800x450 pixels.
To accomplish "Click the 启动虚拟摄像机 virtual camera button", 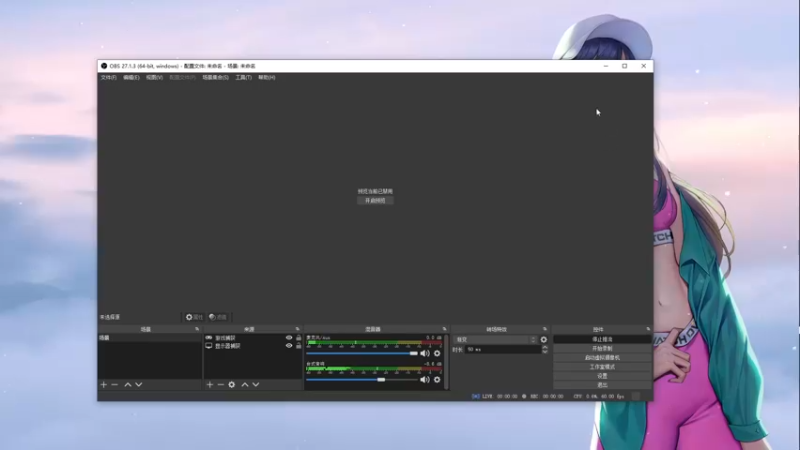I will (603, 358).
